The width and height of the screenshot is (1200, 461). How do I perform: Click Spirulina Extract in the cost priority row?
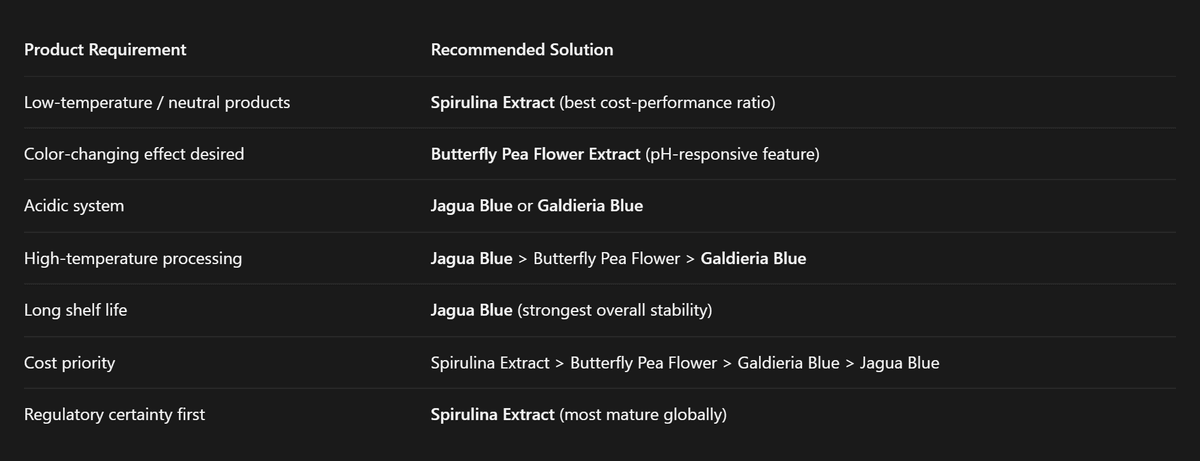coord(490,362)
